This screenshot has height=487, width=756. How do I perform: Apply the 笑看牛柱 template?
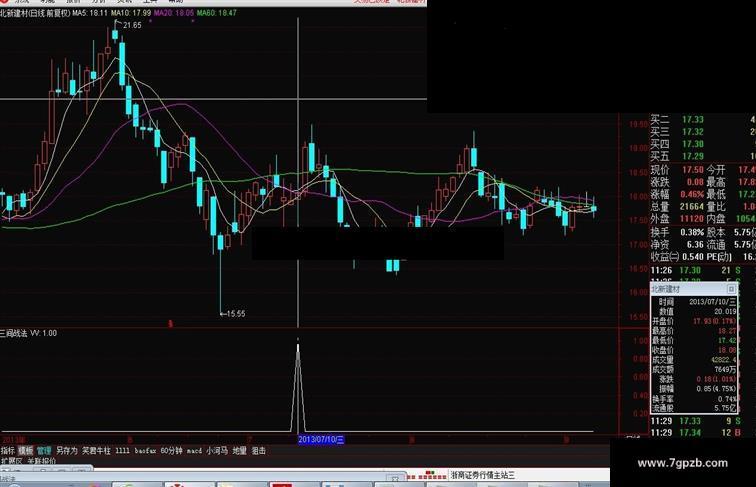point(96,450)
